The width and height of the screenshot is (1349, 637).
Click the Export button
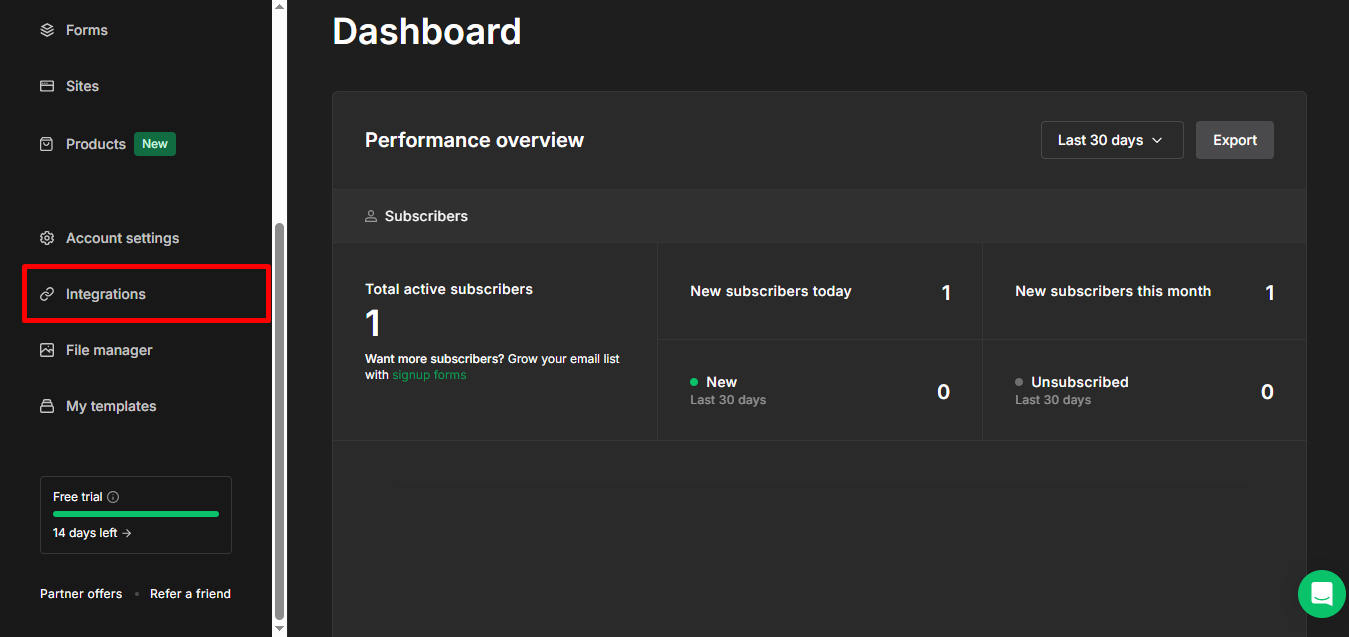(x=1234, y=140)
